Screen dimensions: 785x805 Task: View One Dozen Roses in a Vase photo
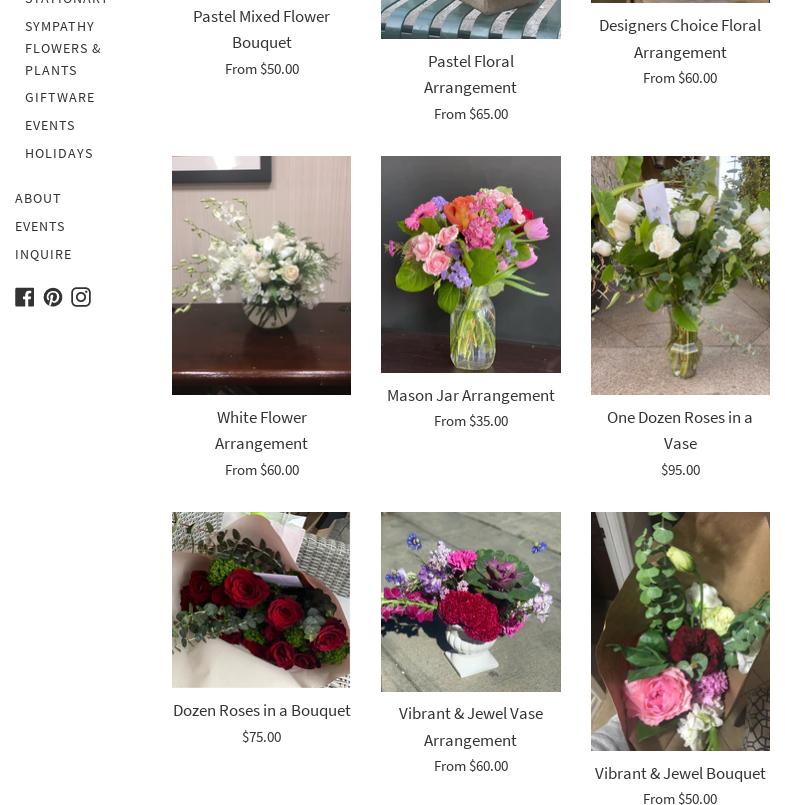pyautogui.click(x=680, y=276)
